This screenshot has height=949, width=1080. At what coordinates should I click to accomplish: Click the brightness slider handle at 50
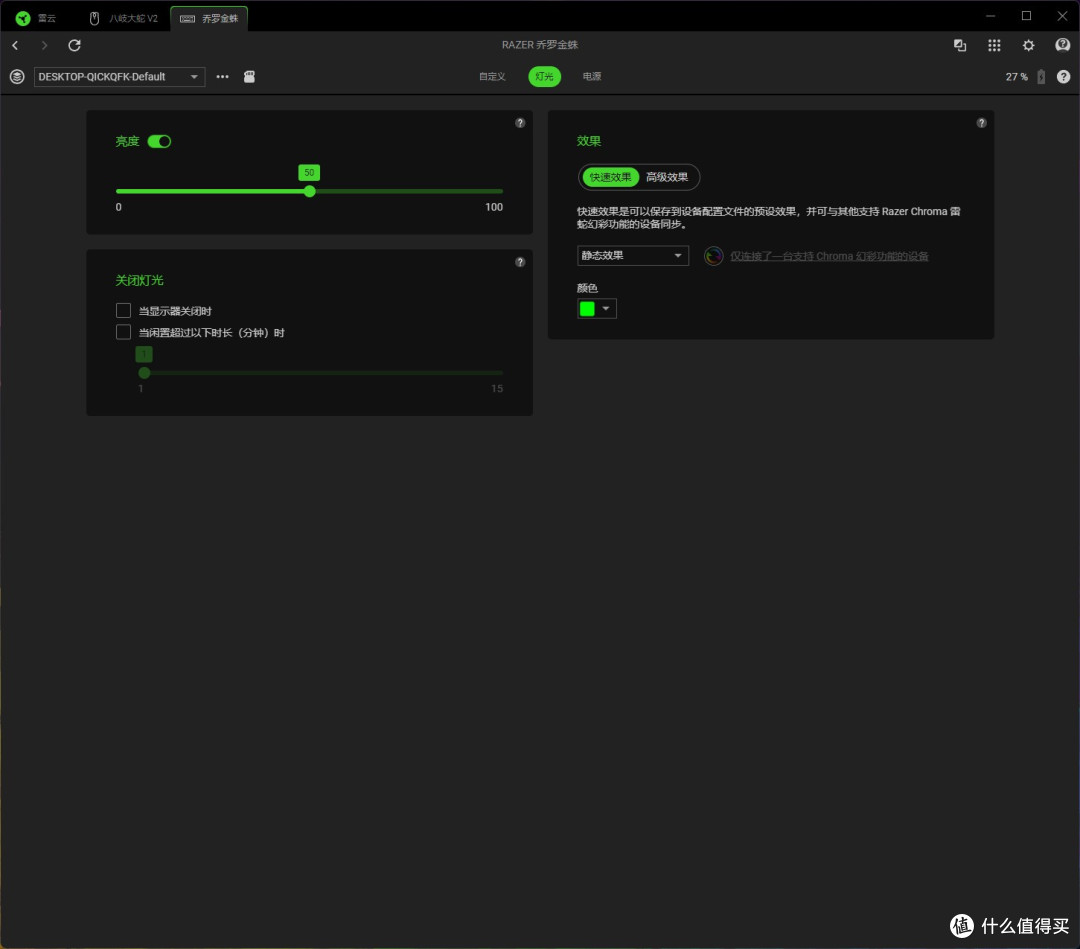click(x=309, y=191)
